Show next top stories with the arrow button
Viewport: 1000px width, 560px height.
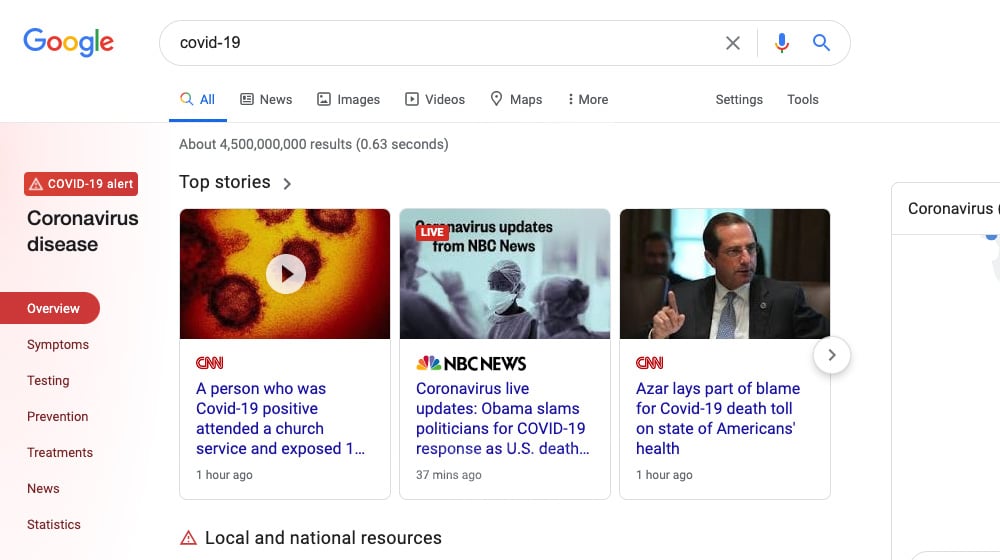click(x=832, y=355)
